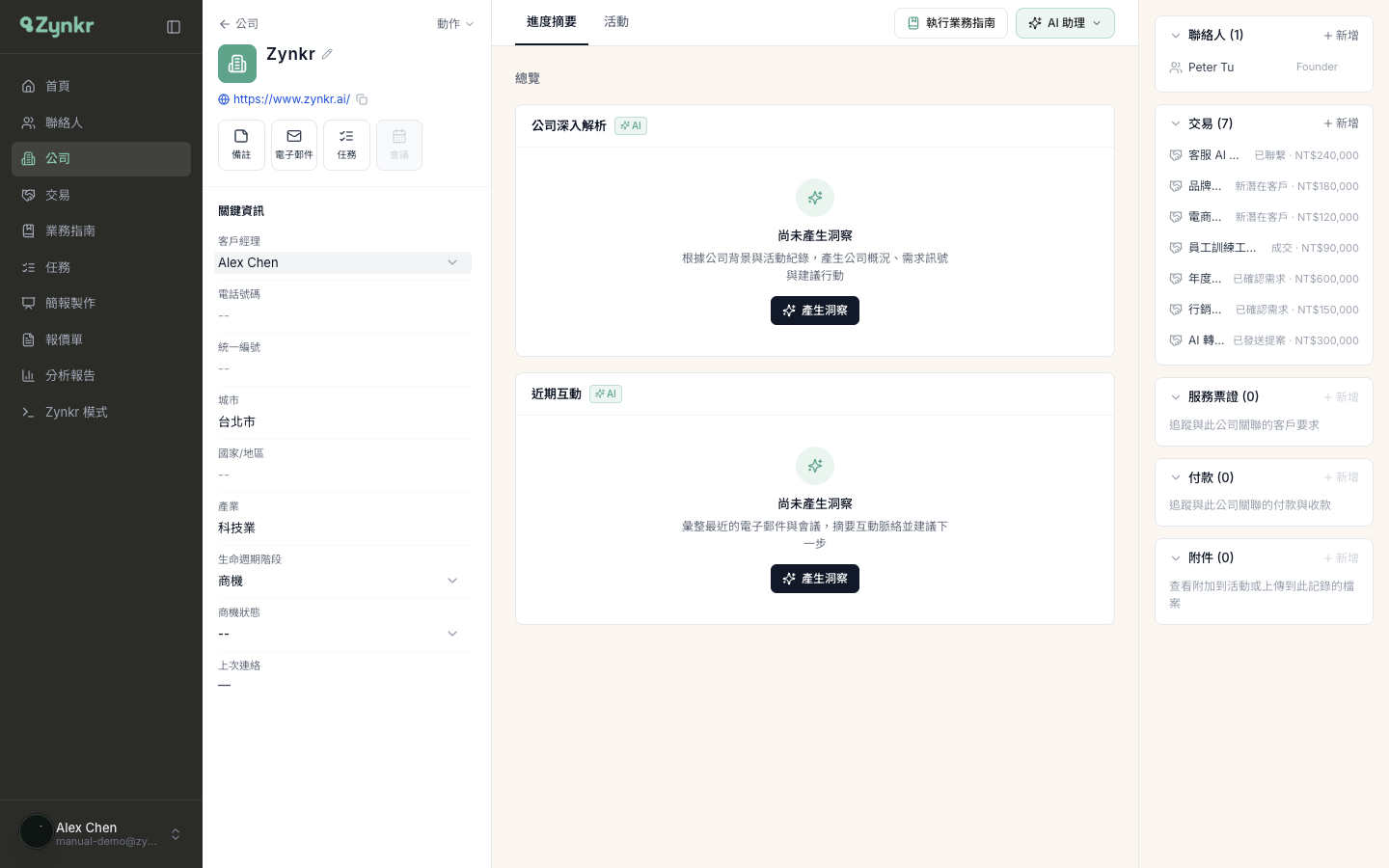Open the 電商 deal NT$120,000
The image size is (1389, 868).
[x=1264, y=217]
